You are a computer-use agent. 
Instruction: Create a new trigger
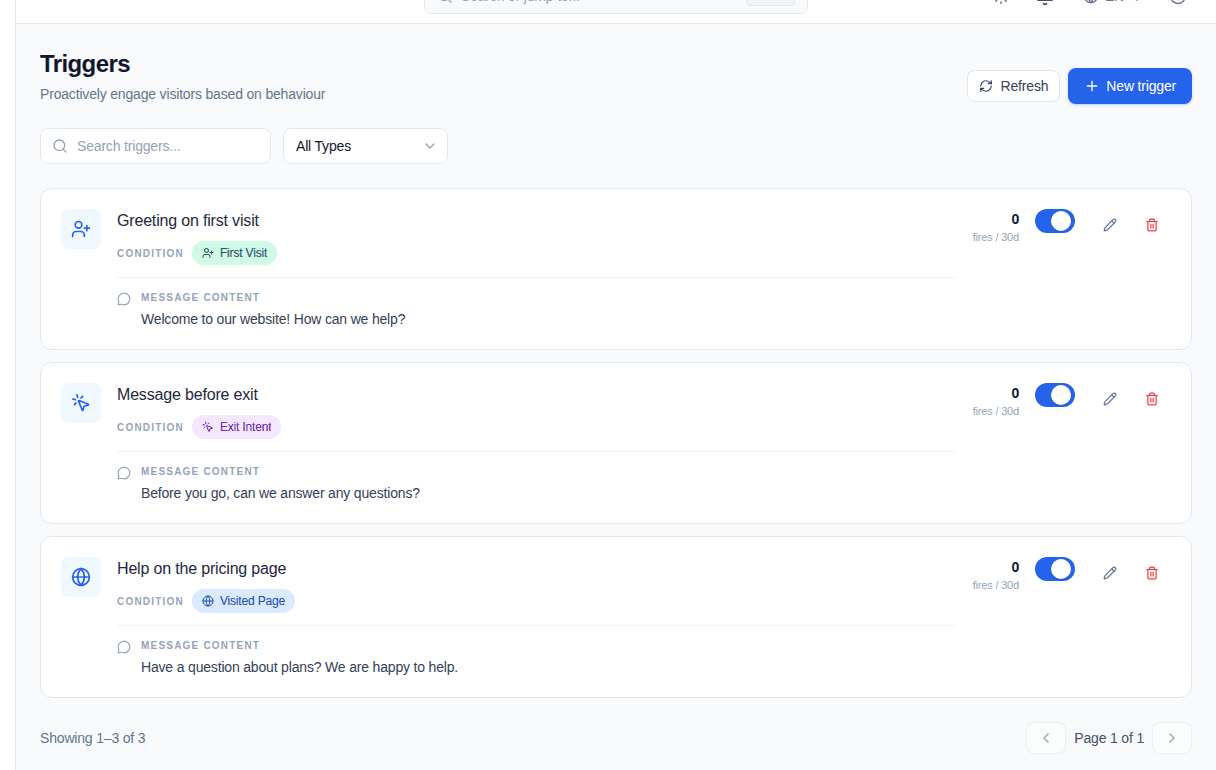click(x=1130, y=86)
